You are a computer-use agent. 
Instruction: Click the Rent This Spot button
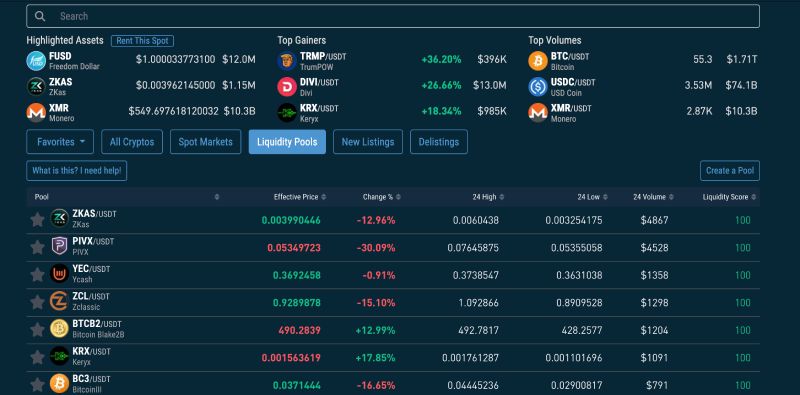click(x=142, y=41)
